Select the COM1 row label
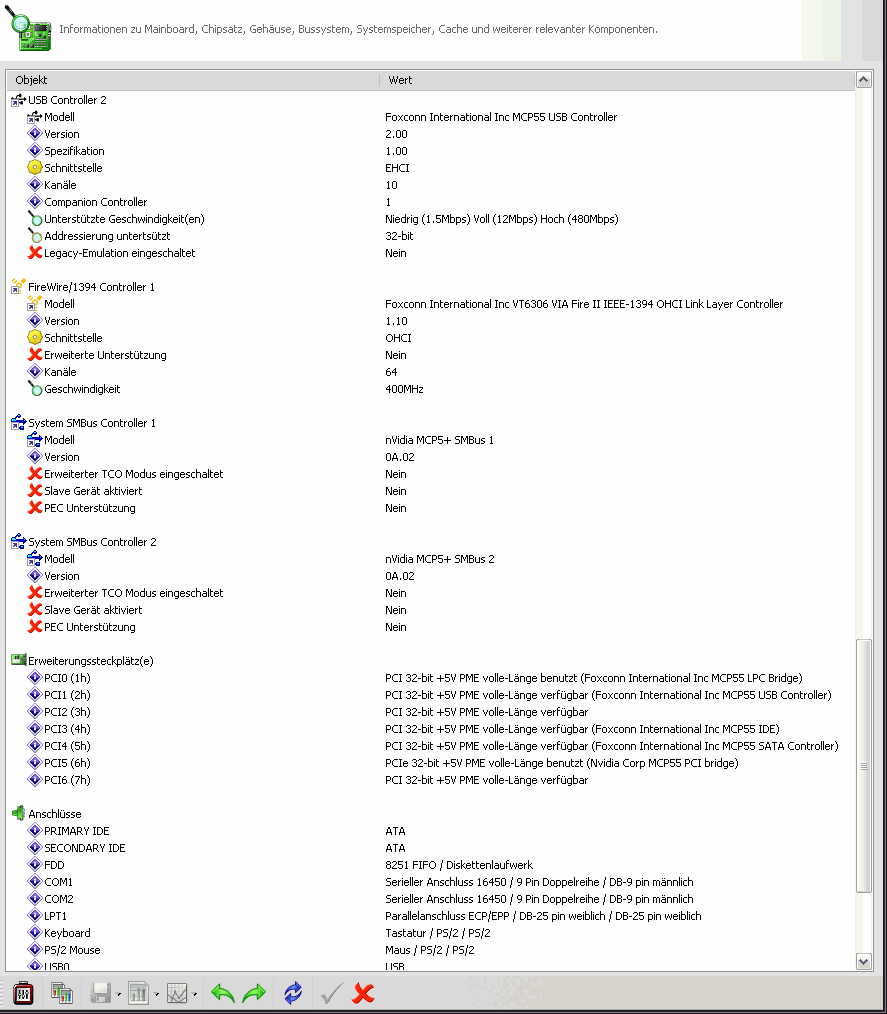This screenshot has height=1014, width=887. tap(58, 881)
